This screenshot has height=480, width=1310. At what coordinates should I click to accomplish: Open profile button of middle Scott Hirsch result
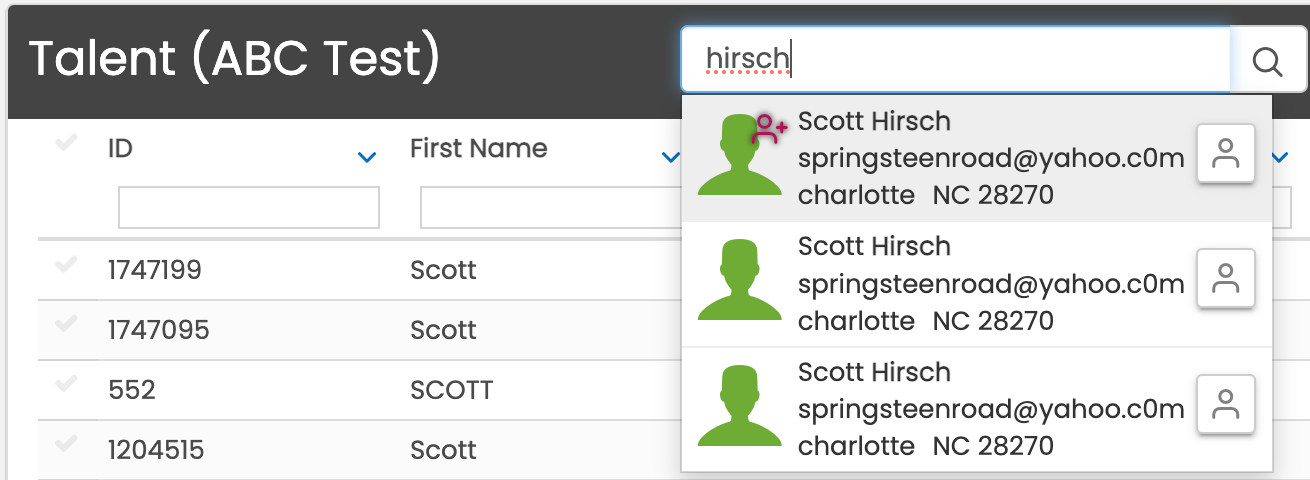click(1226, 280)
